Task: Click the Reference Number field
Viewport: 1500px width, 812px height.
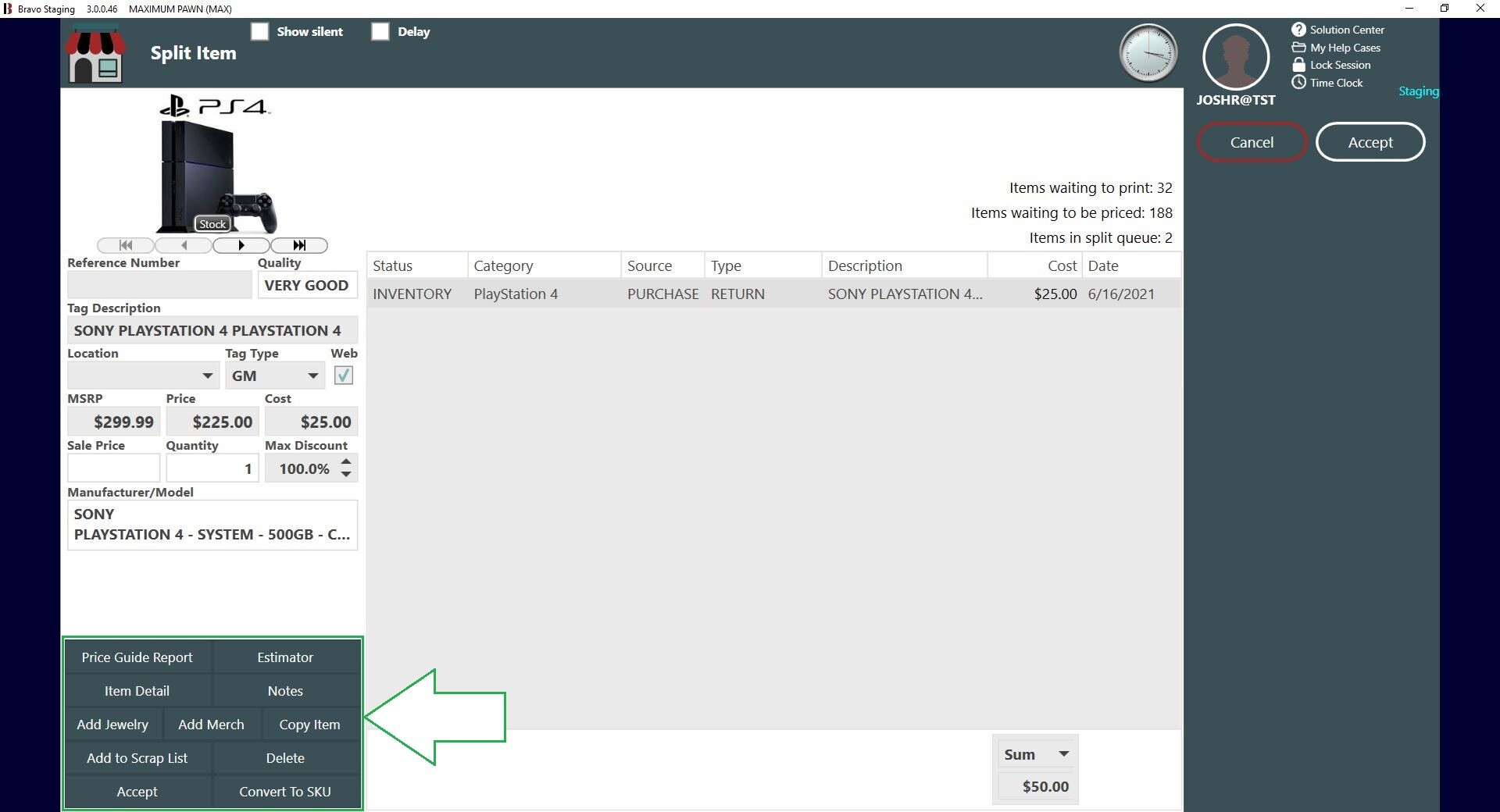Action: [159, 285]
